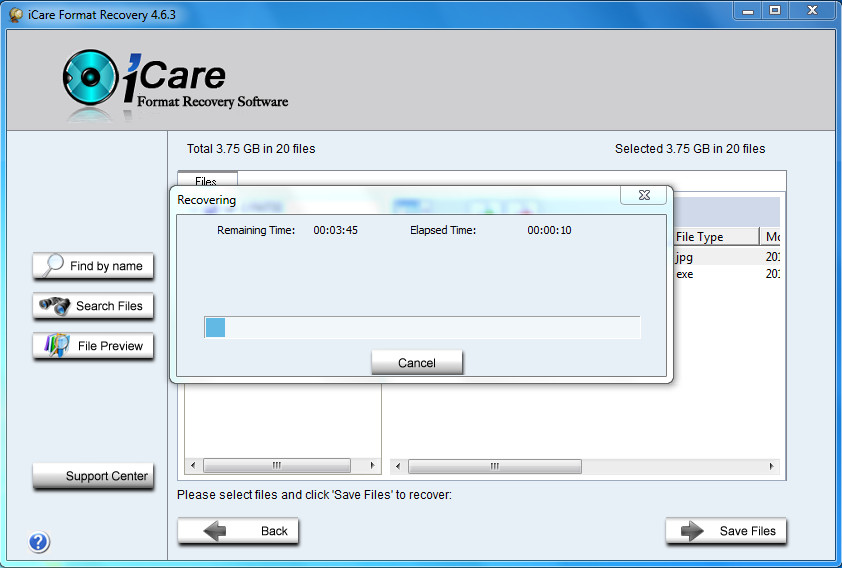Screen dimensions: 842x568
Task: Click the file list horizontal scrollbar thumb
Action: [x=495, y=466]
